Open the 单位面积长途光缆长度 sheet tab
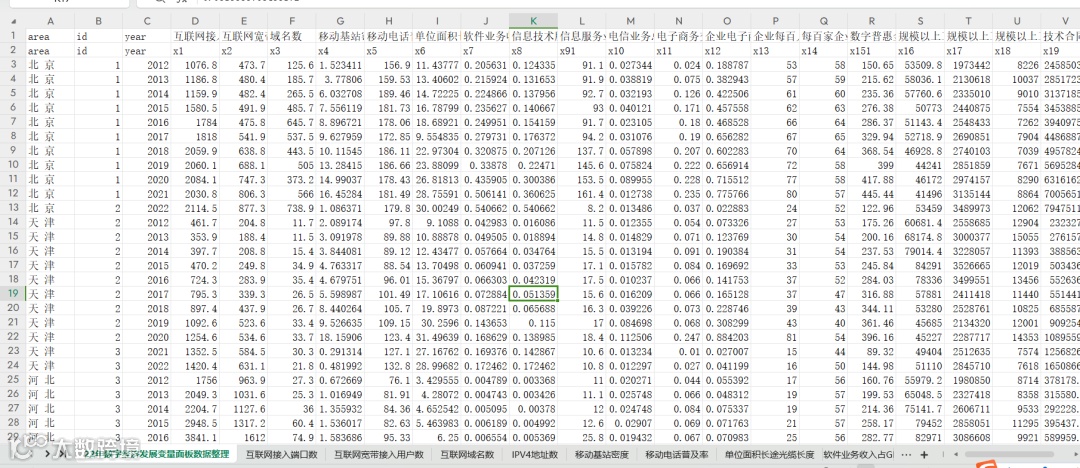Screen dimensions: 1080x468 (769, 455)
